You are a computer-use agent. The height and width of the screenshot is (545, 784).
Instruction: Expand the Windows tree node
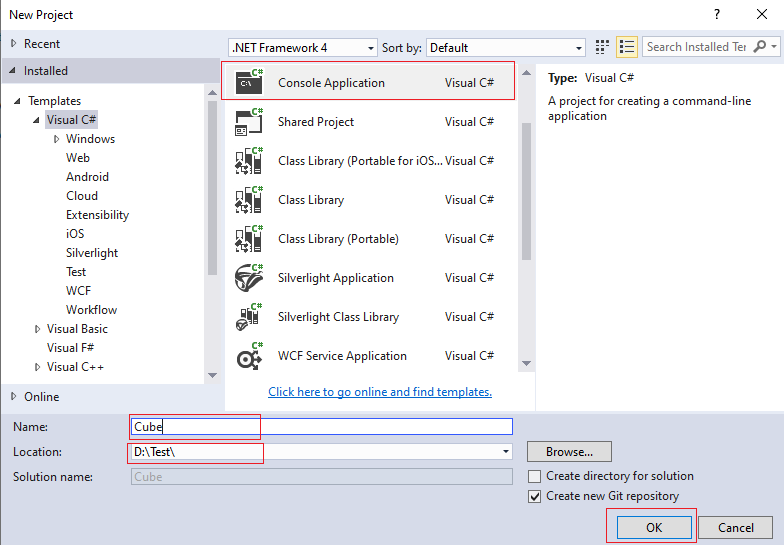pos(56,139)
